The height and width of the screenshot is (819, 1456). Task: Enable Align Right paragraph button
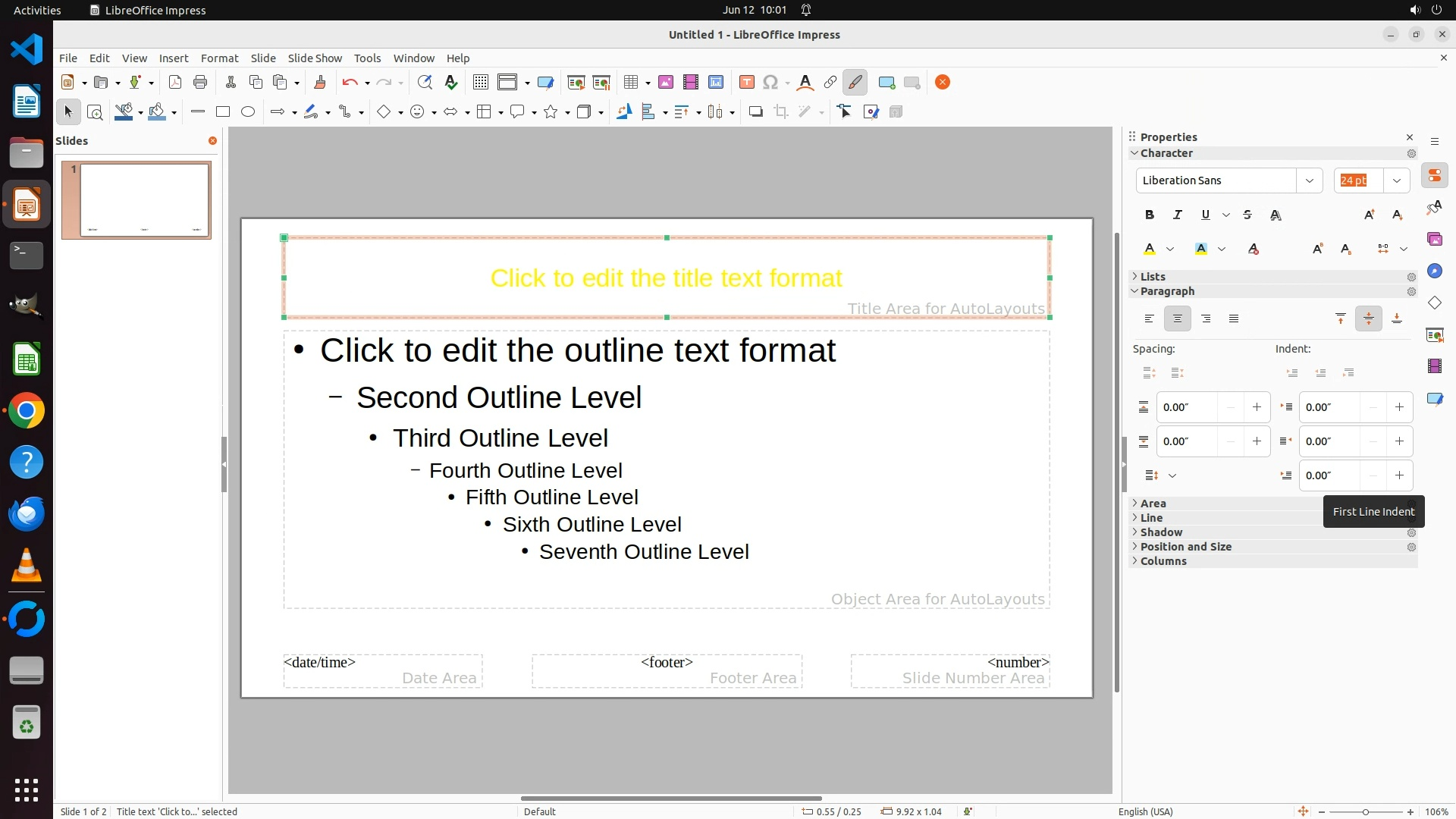click(1206, 319)
